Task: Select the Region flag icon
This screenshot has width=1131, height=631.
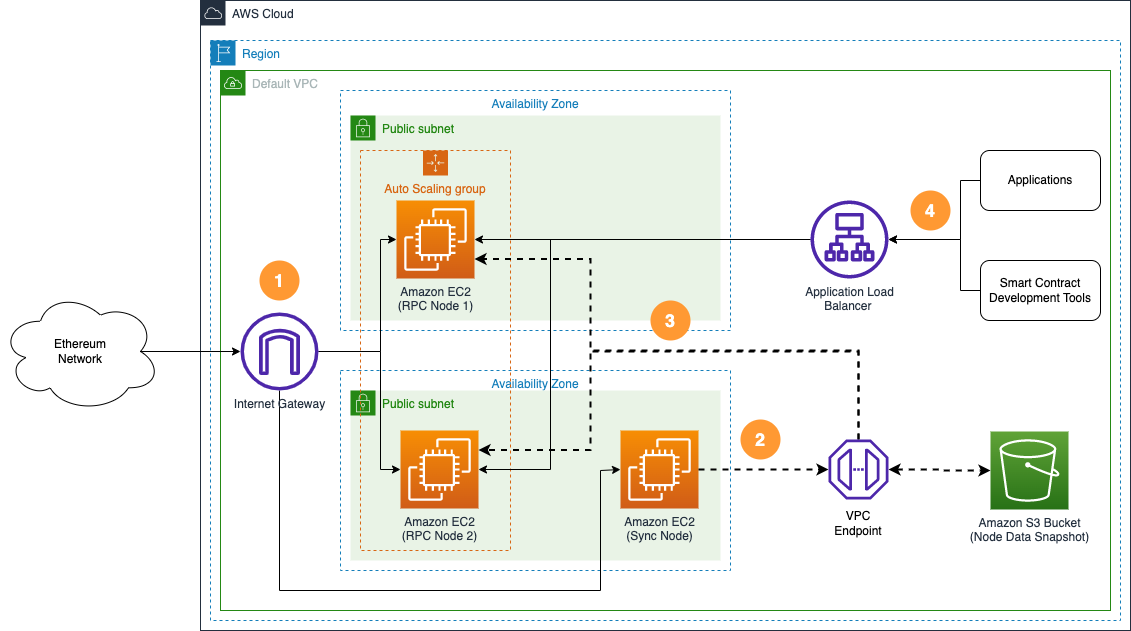Action: (222, 53)
